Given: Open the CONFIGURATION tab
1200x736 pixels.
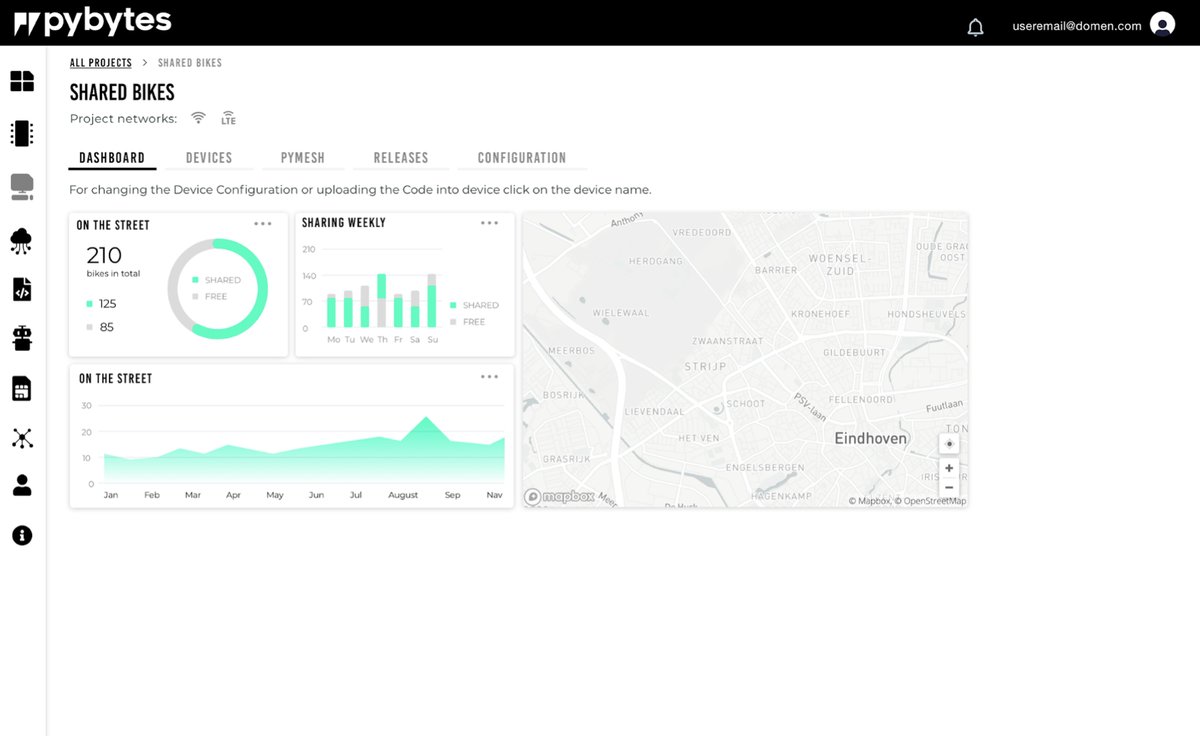Looking at the screenshot, I should coord(521,157).
